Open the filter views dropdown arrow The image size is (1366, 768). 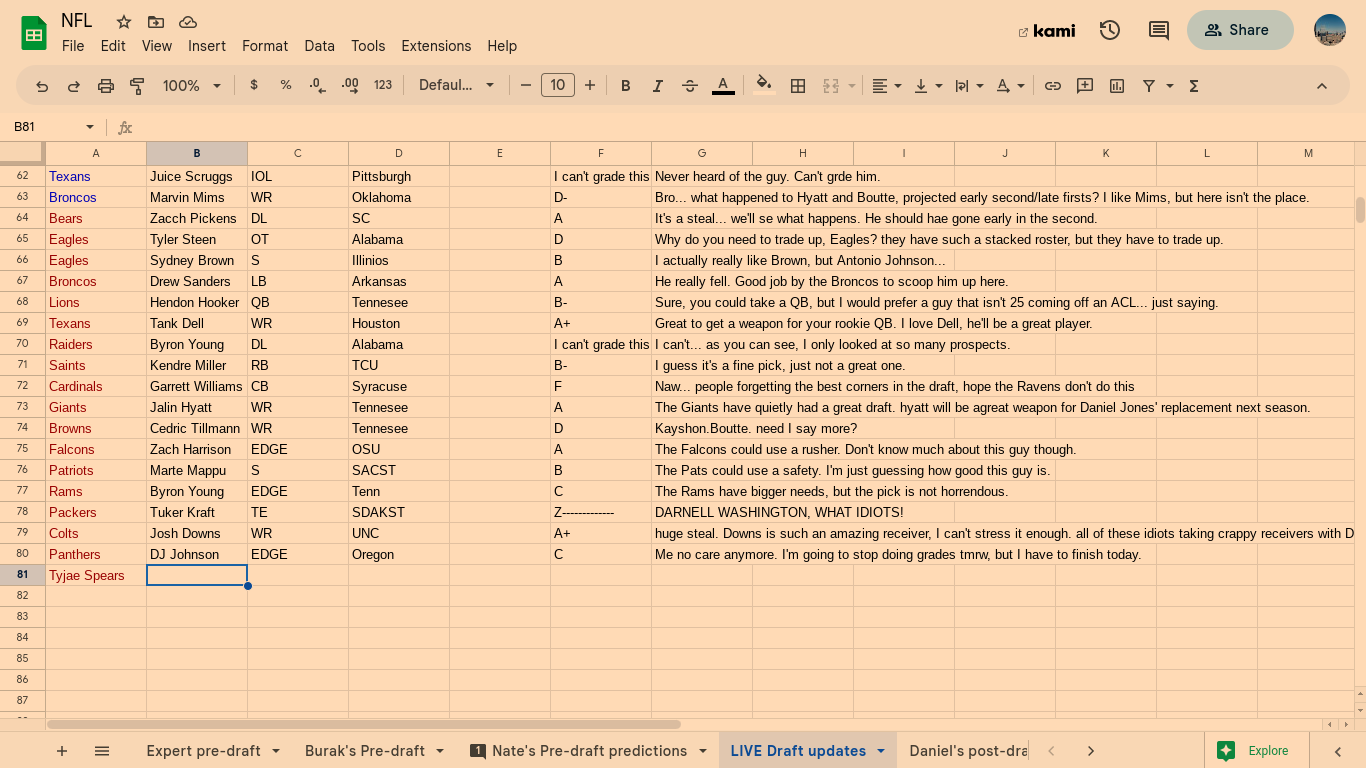point(1170,86)
